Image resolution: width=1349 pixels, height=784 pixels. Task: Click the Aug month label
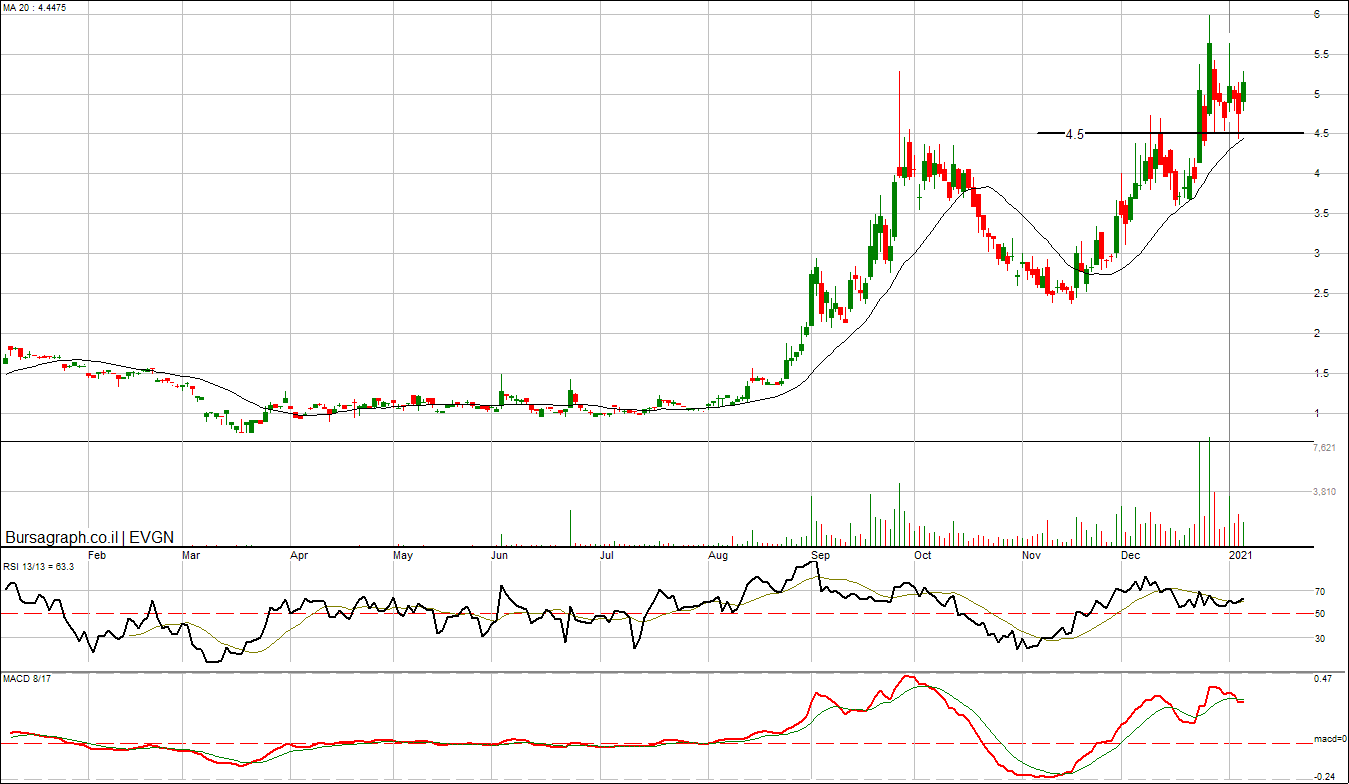pyautogui.click(x=718, y=554)
